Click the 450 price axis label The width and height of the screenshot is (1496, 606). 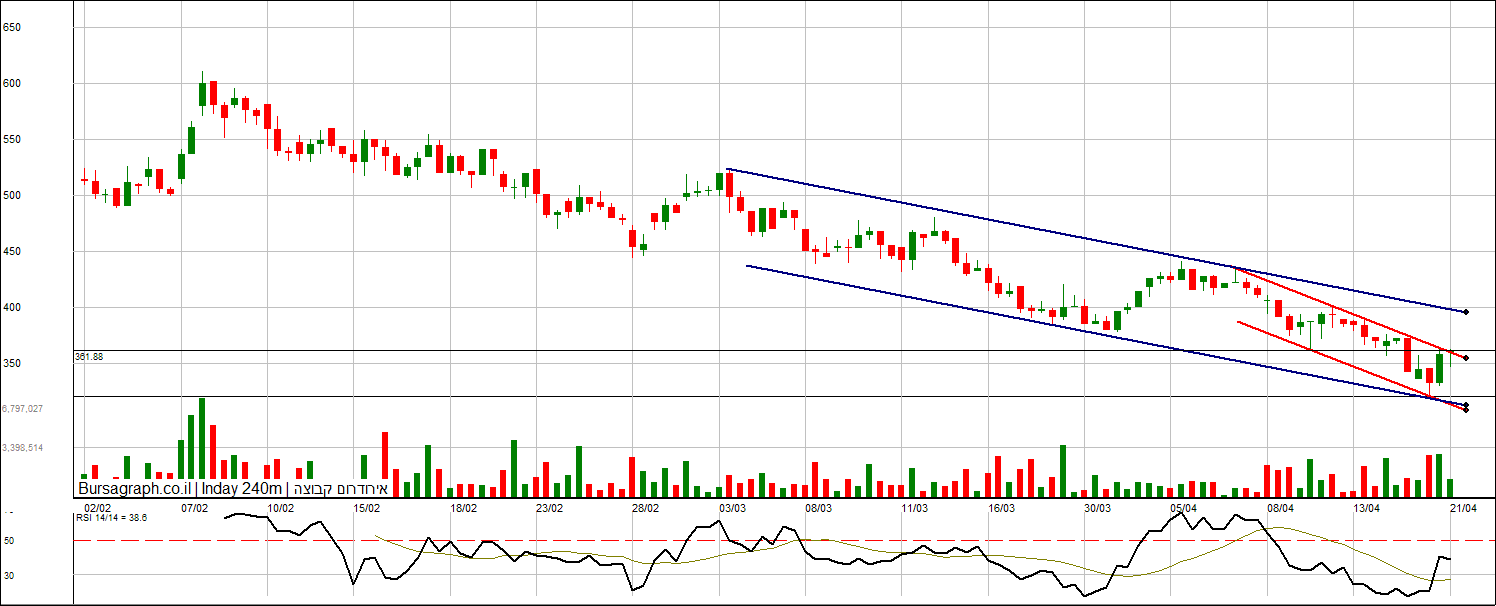click(x=11, y=252)
